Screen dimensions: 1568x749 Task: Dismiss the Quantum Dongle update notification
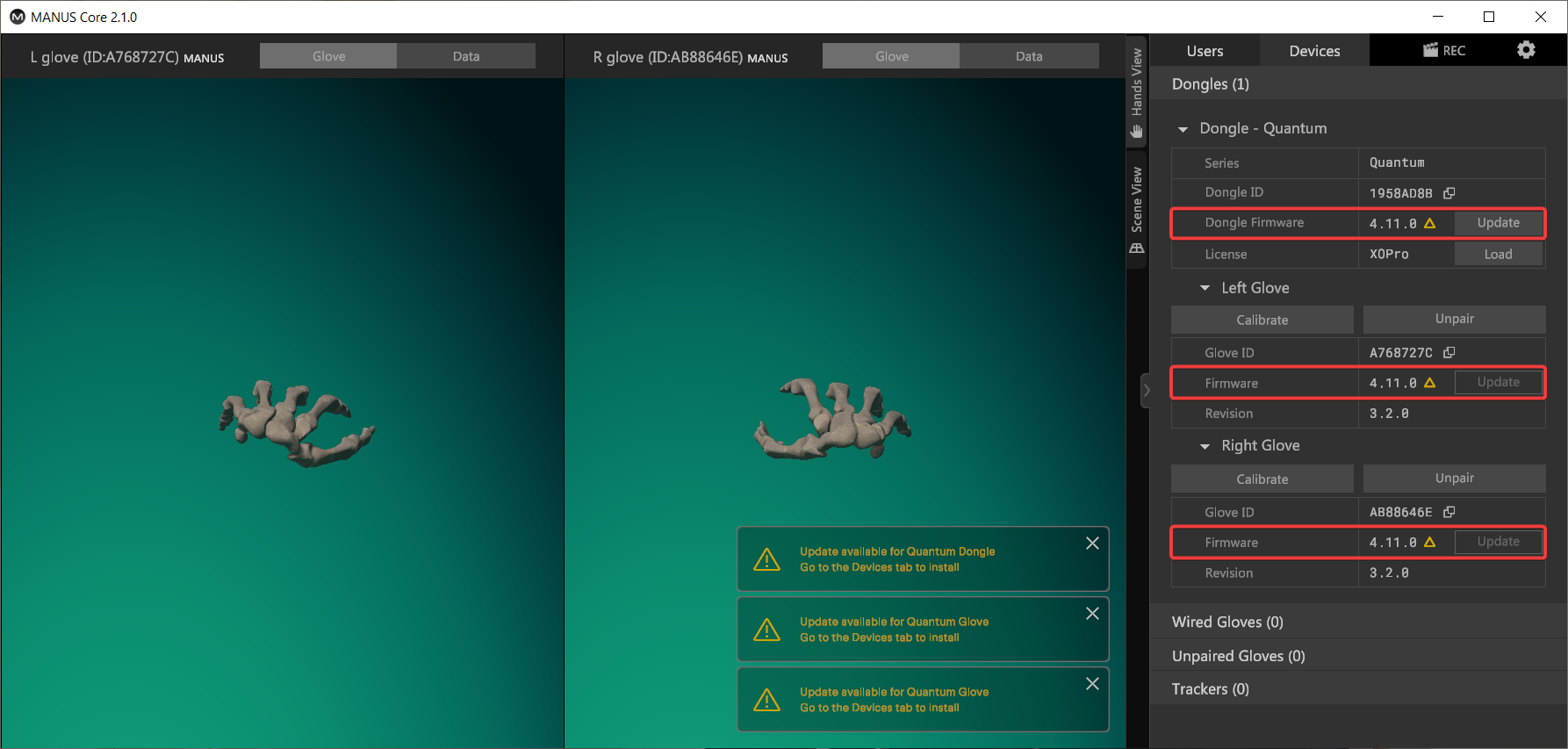[x=1092, y=544]
